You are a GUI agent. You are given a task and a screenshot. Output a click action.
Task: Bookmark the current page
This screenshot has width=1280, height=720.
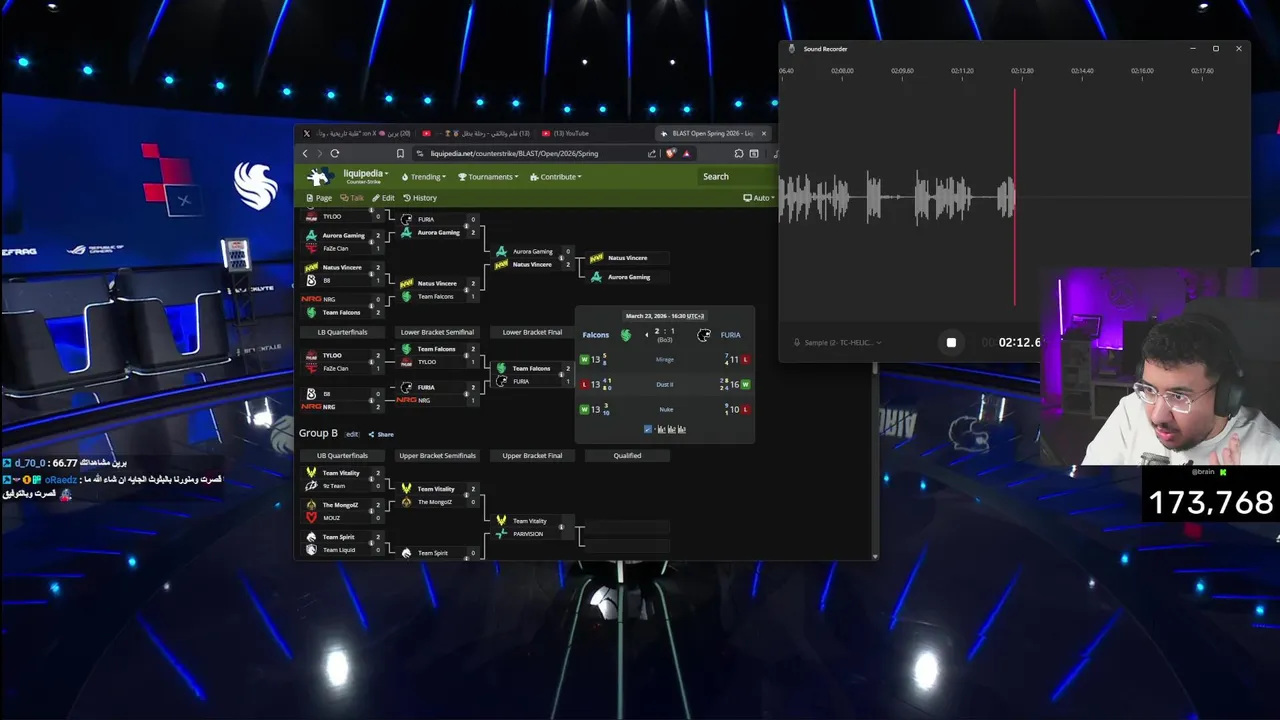point(400,153)
